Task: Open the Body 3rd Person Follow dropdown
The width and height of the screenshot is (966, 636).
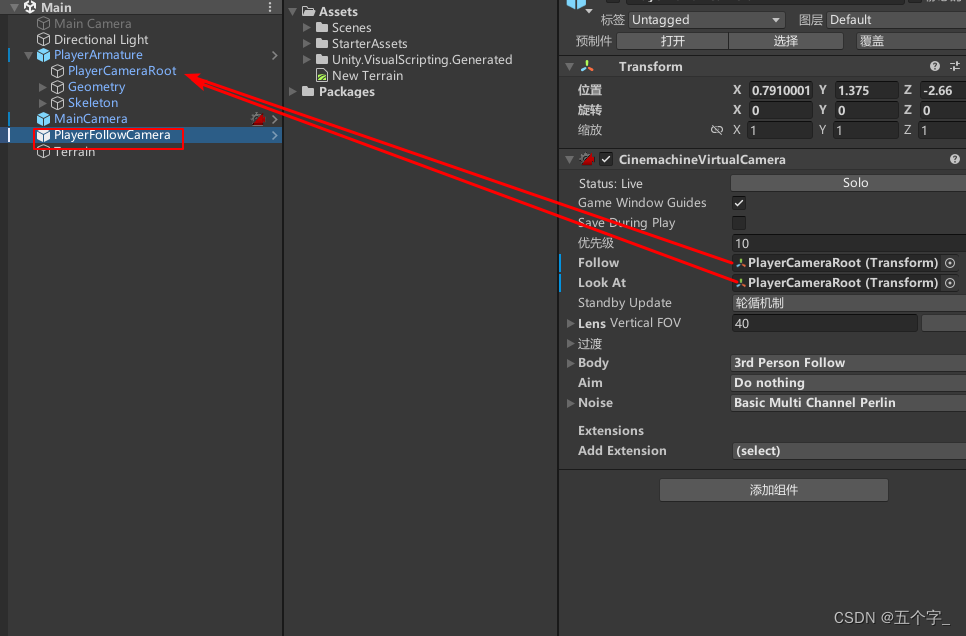Action: click(x=848, y=363)
